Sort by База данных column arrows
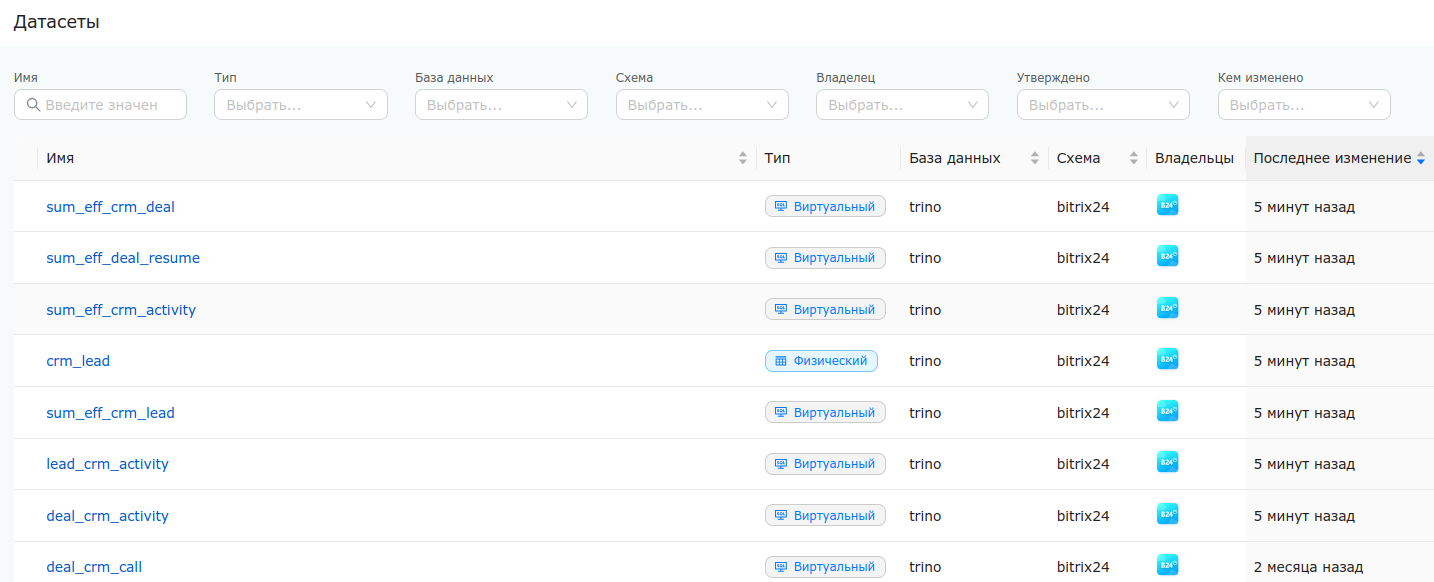The image size is (1434, 582). [x=1034, y=158]
